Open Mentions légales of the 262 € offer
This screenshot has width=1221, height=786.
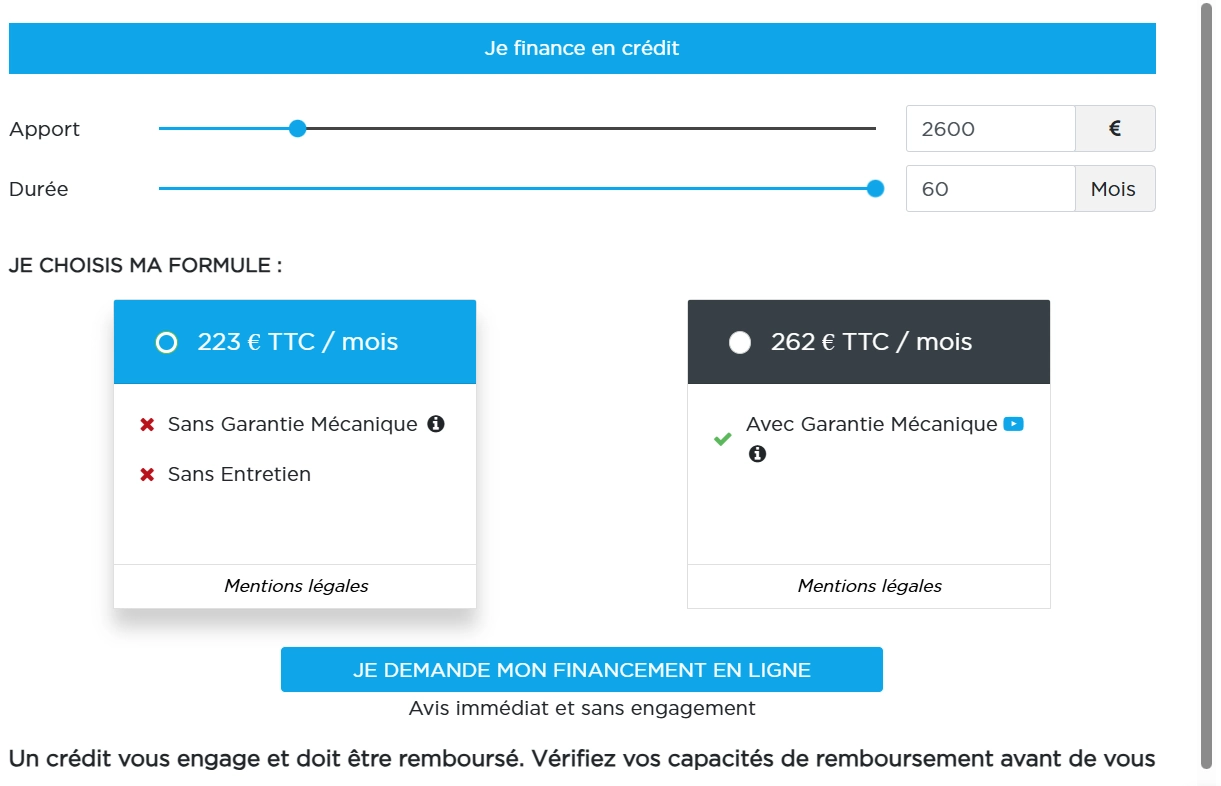870,586
